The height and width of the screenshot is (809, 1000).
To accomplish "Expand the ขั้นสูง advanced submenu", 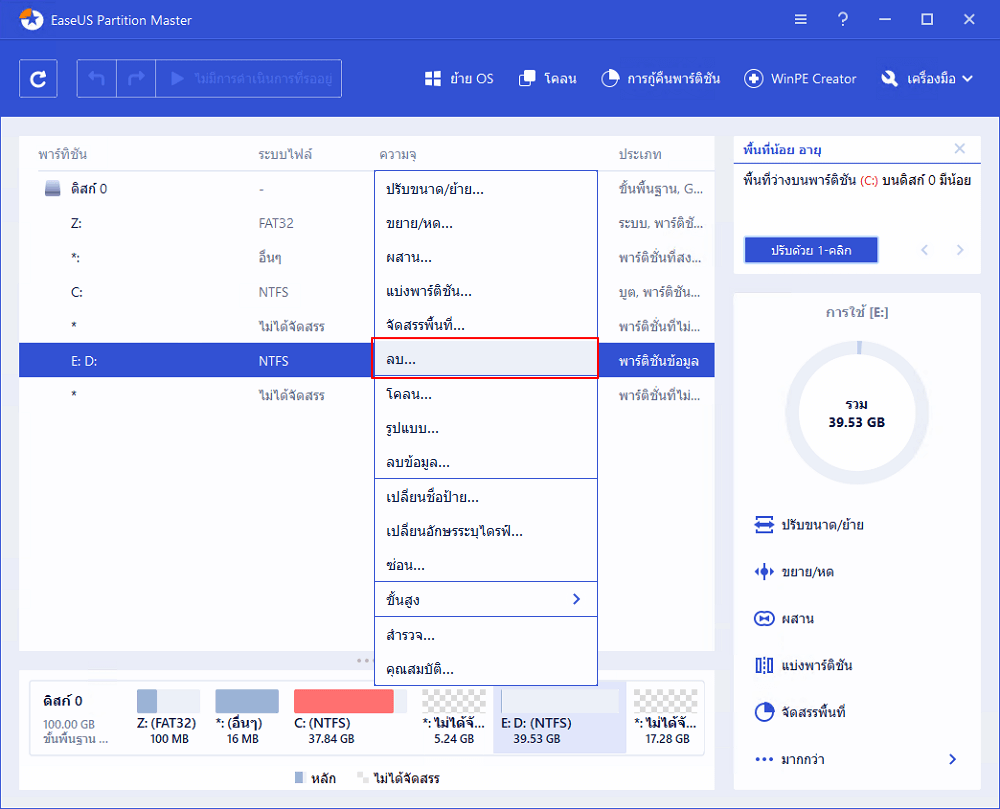I will (486, 599).
